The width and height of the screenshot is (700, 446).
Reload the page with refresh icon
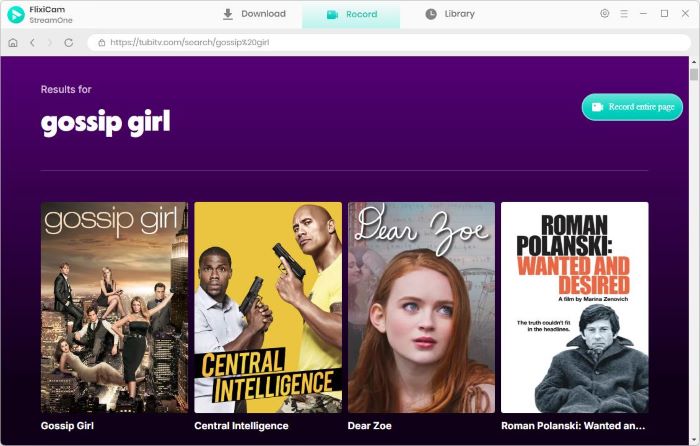tap(68, 42)
